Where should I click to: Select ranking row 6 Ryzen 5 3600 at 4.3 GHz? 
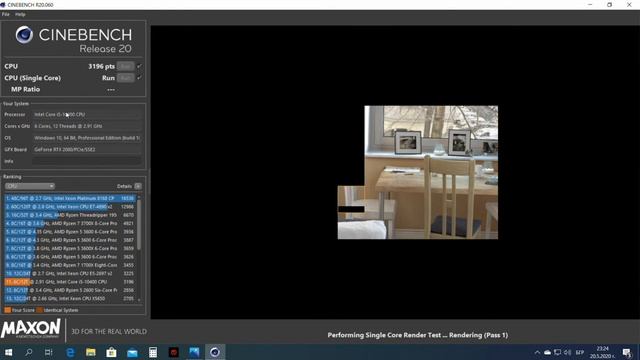[x=70, y=240]
